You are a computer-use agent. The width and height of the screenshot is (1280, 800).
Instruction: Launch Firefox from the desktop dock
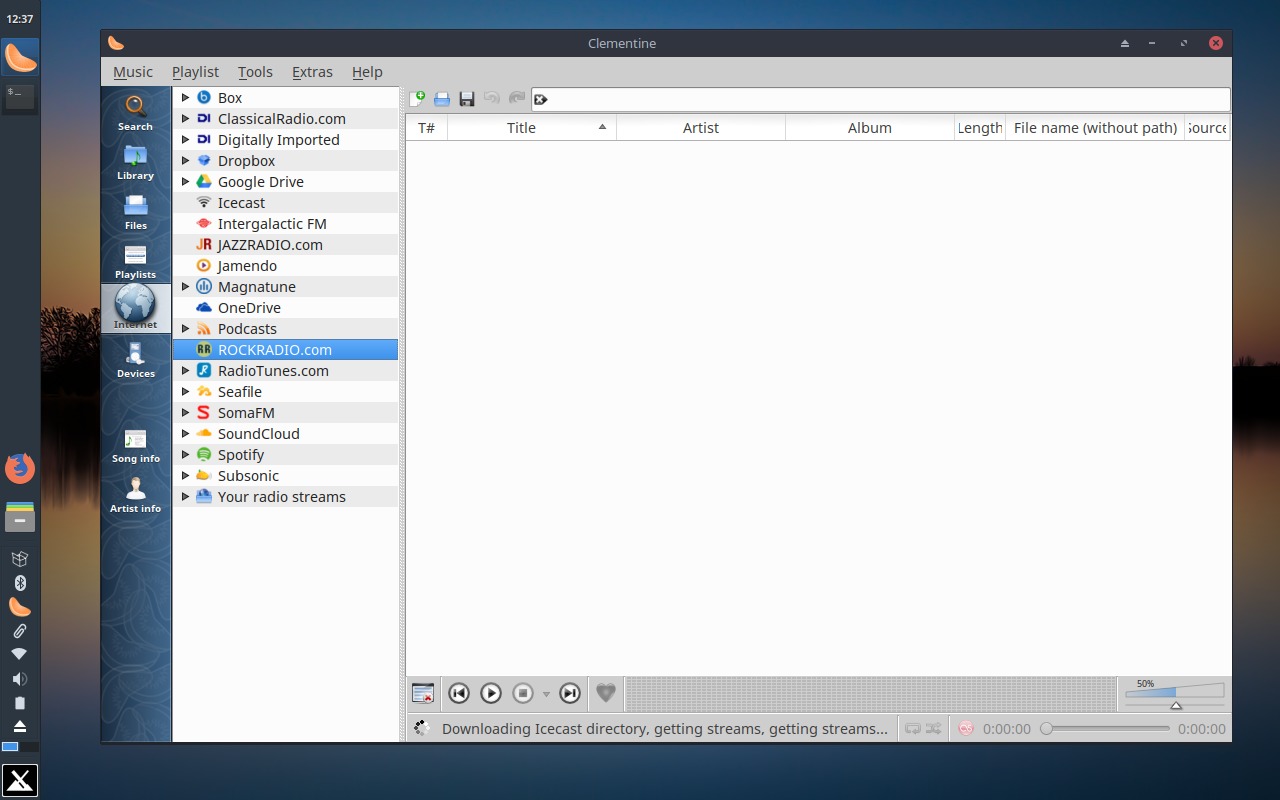pyautogui.click(x=20, y=468)
